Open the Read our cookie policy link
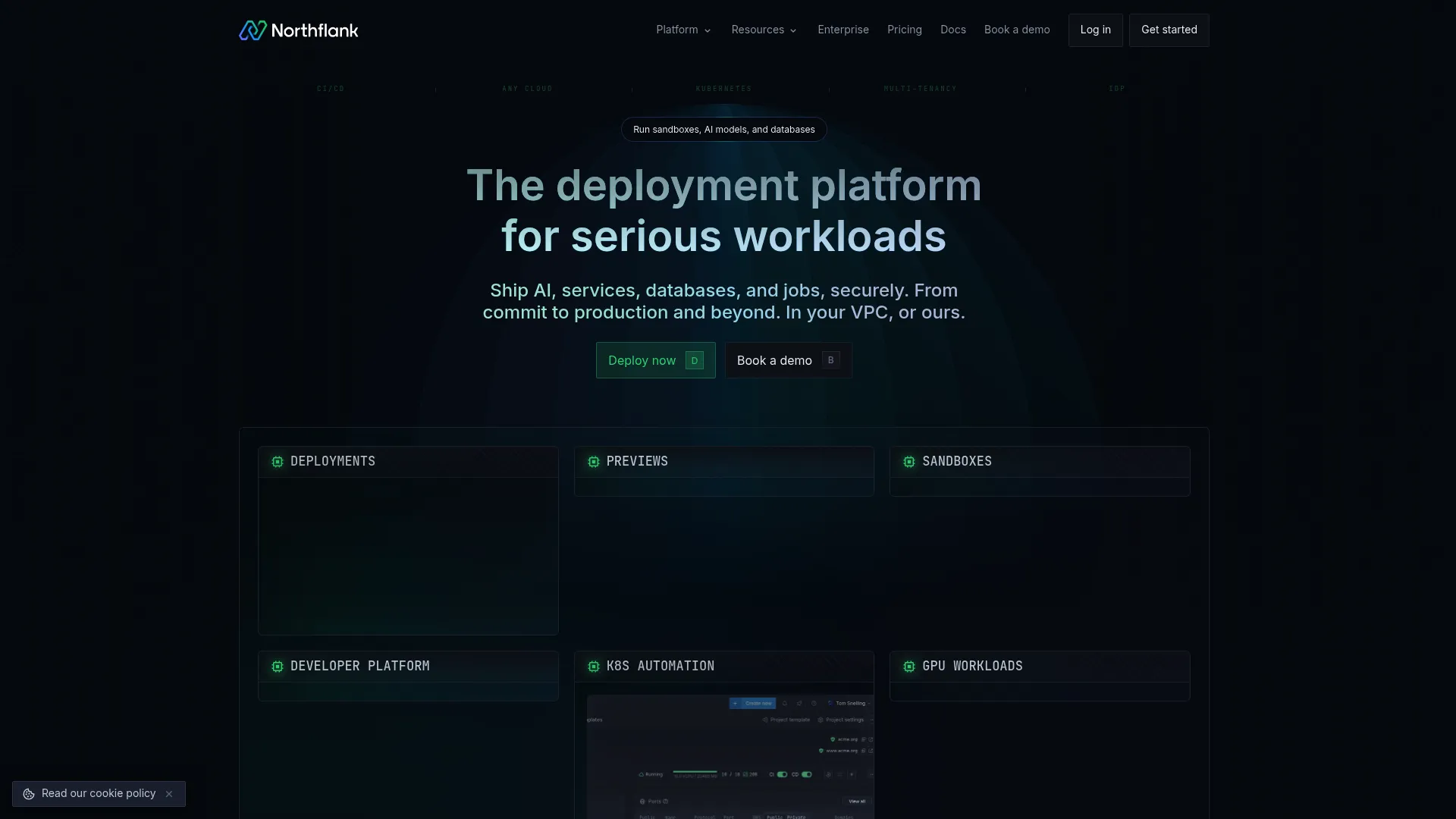Screen dimensions: 1456x819 point(99,793)
